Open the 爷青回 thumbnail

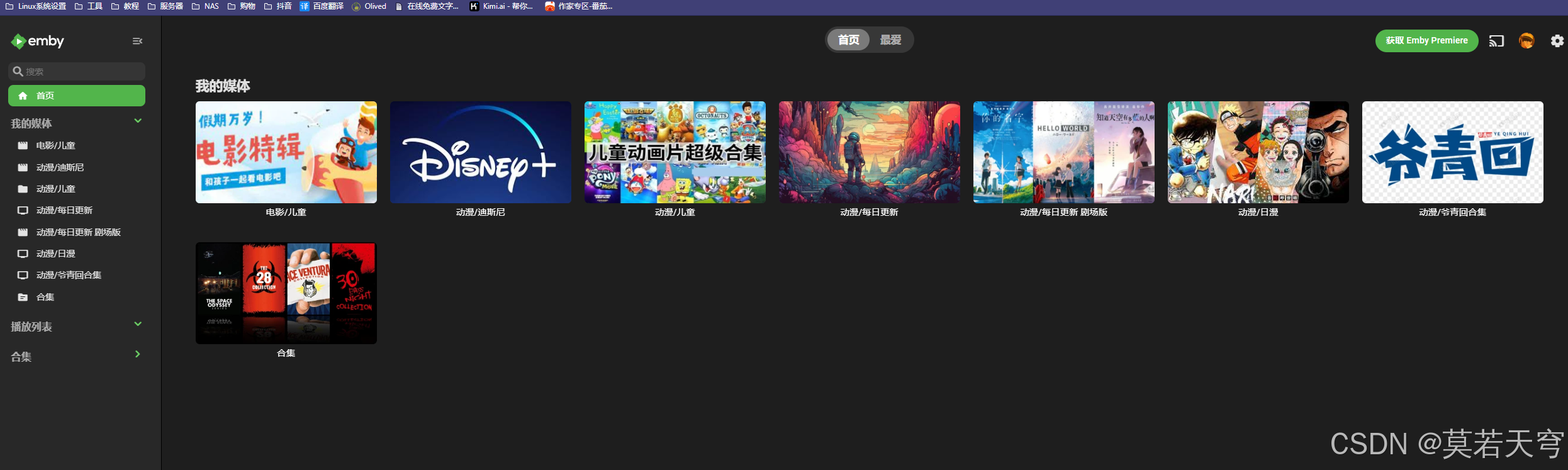(x=1453, y=152)
